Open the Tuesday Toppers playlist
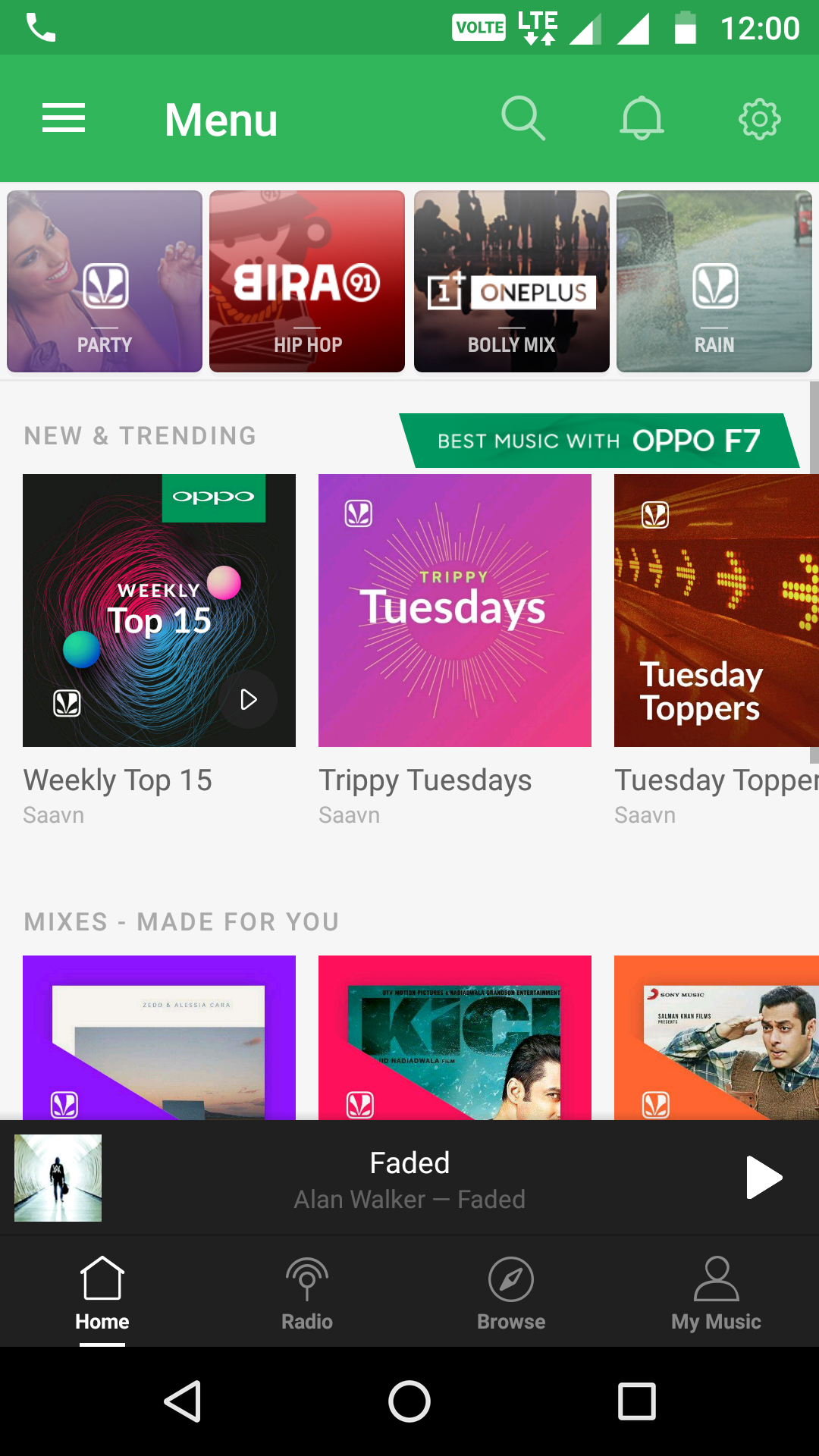819x1456 pixels. coord(717,610)
